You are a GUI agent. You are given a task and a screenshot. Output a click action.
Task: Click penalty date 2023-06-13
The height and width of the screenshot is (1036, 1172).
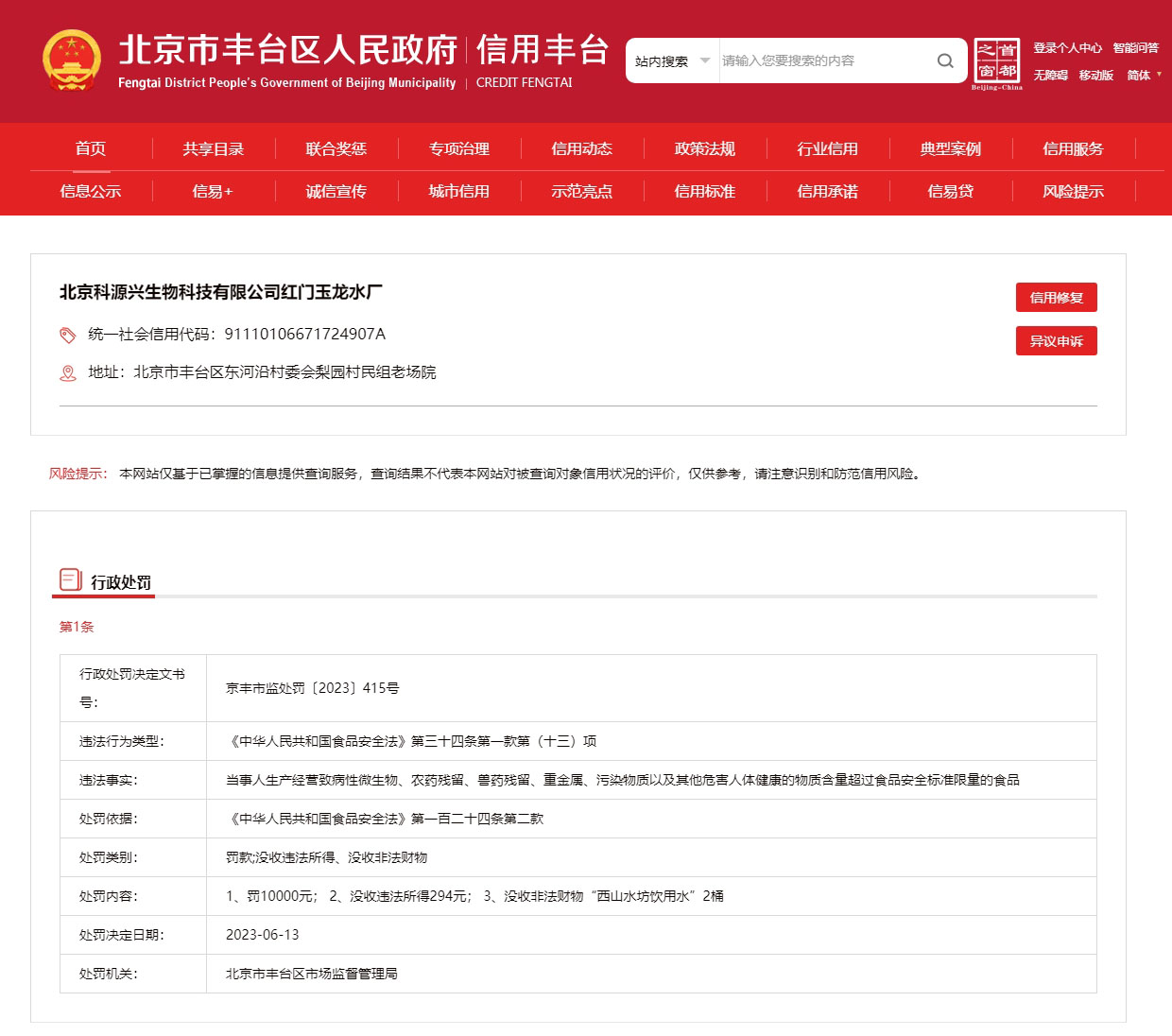[263, 935]
